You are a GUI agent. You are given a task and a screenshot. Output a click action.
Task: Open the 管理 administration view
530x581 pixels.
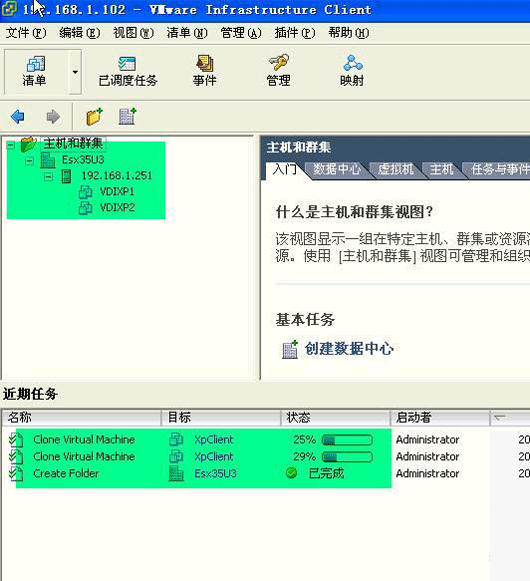(x=278, y=72)
